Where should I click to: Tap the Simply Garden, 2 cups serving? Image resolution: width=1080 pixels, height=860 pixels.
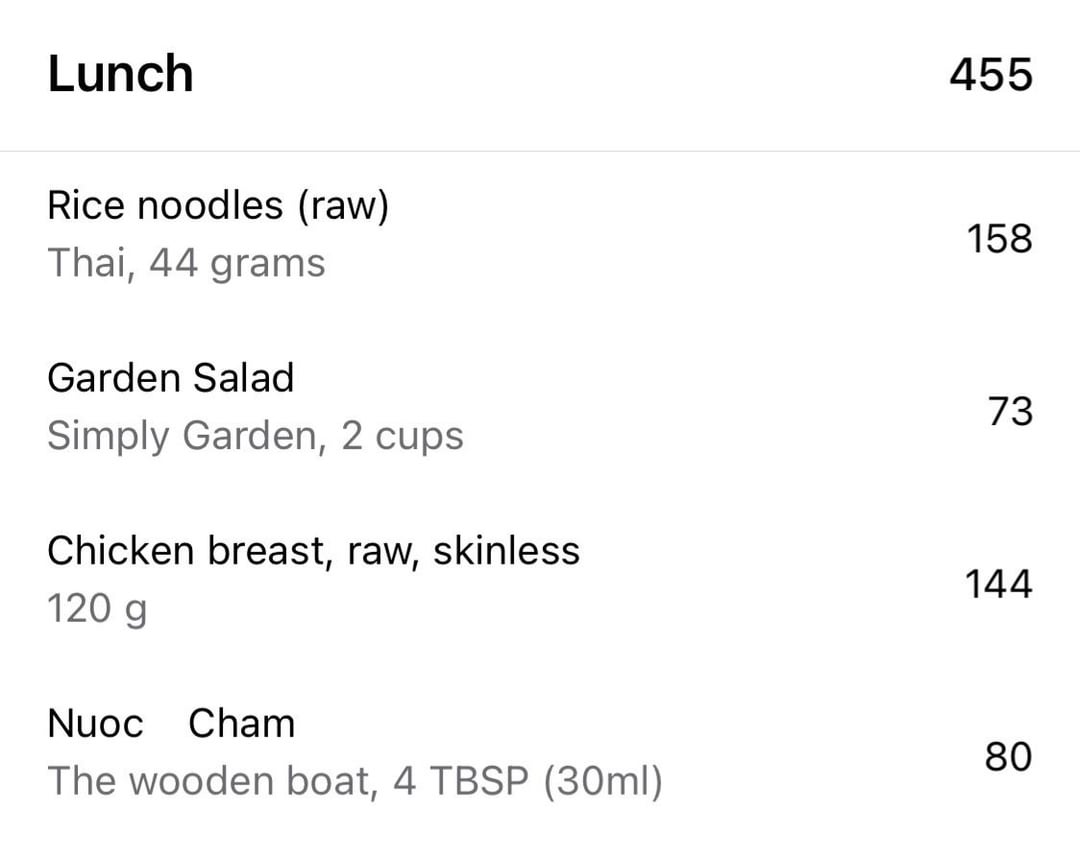256,437
